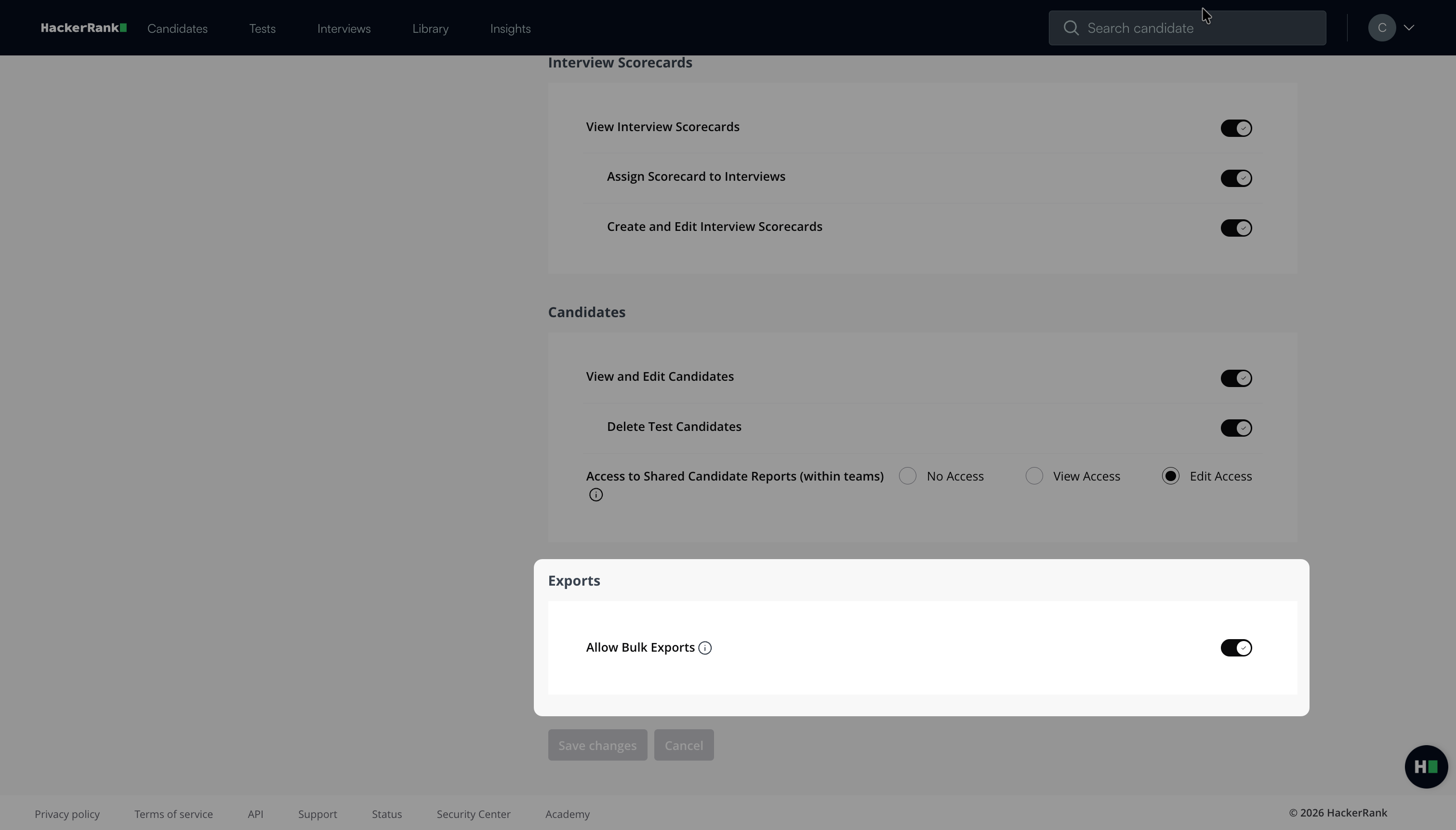1456x830 pixels.
Task: Click the Save changes button
Action: pos(597,745)
